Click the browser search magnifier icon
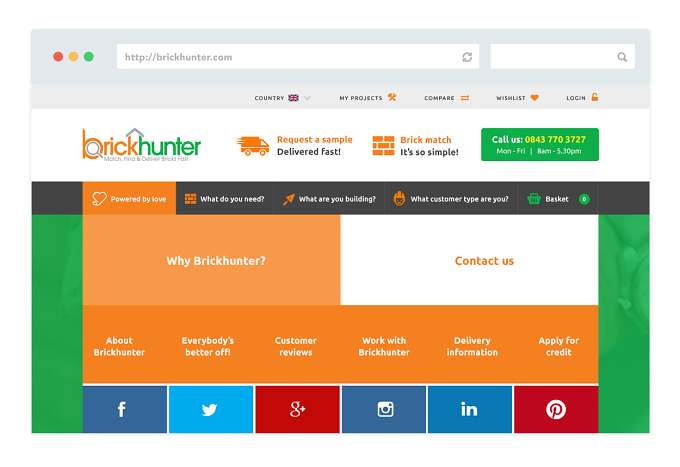The width and height of the screenshot is (680, 467). pyautogui.click(x=622, y=57)
